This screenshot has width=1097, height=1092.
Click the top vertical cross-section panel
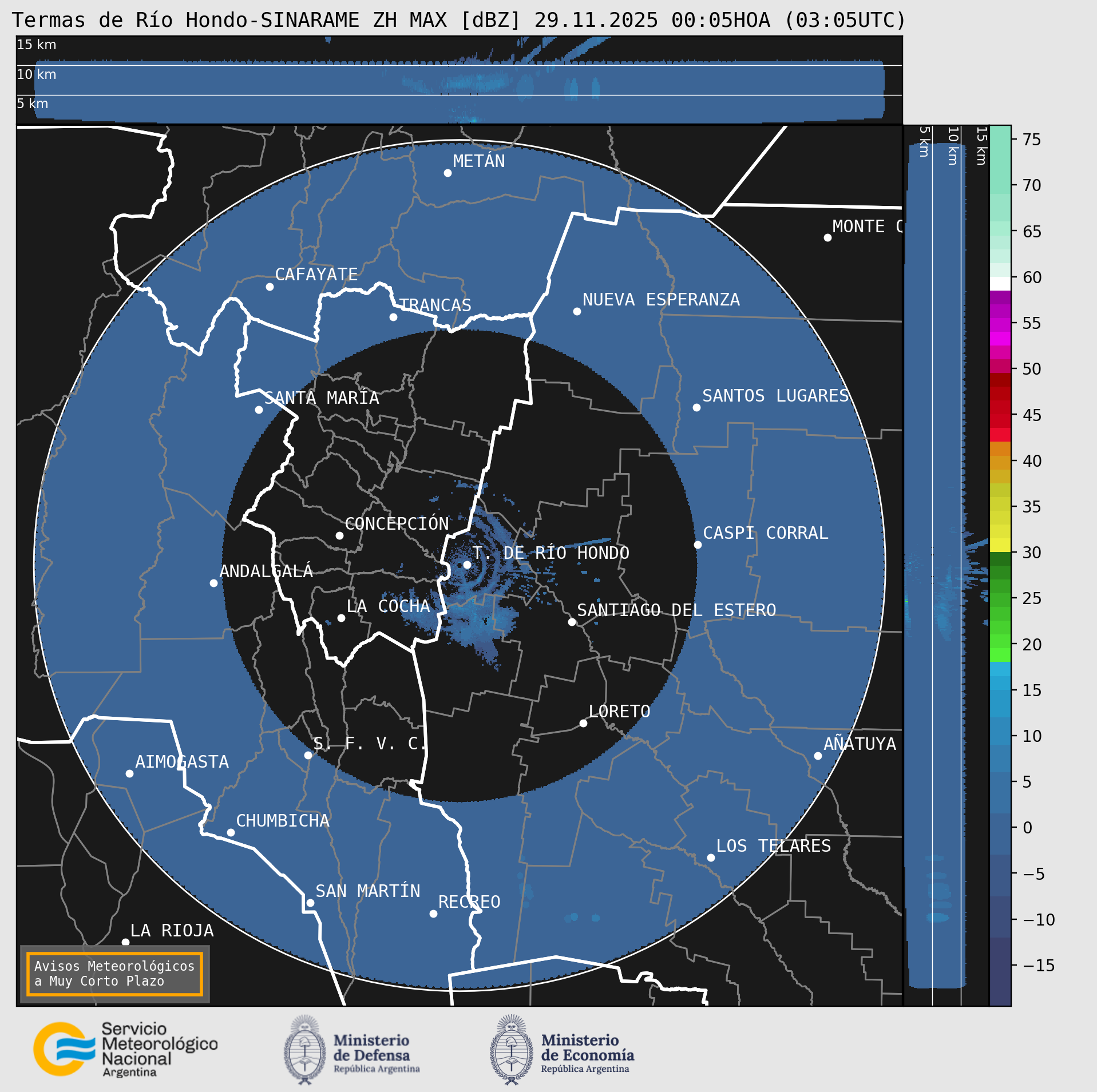coord(459,80)
